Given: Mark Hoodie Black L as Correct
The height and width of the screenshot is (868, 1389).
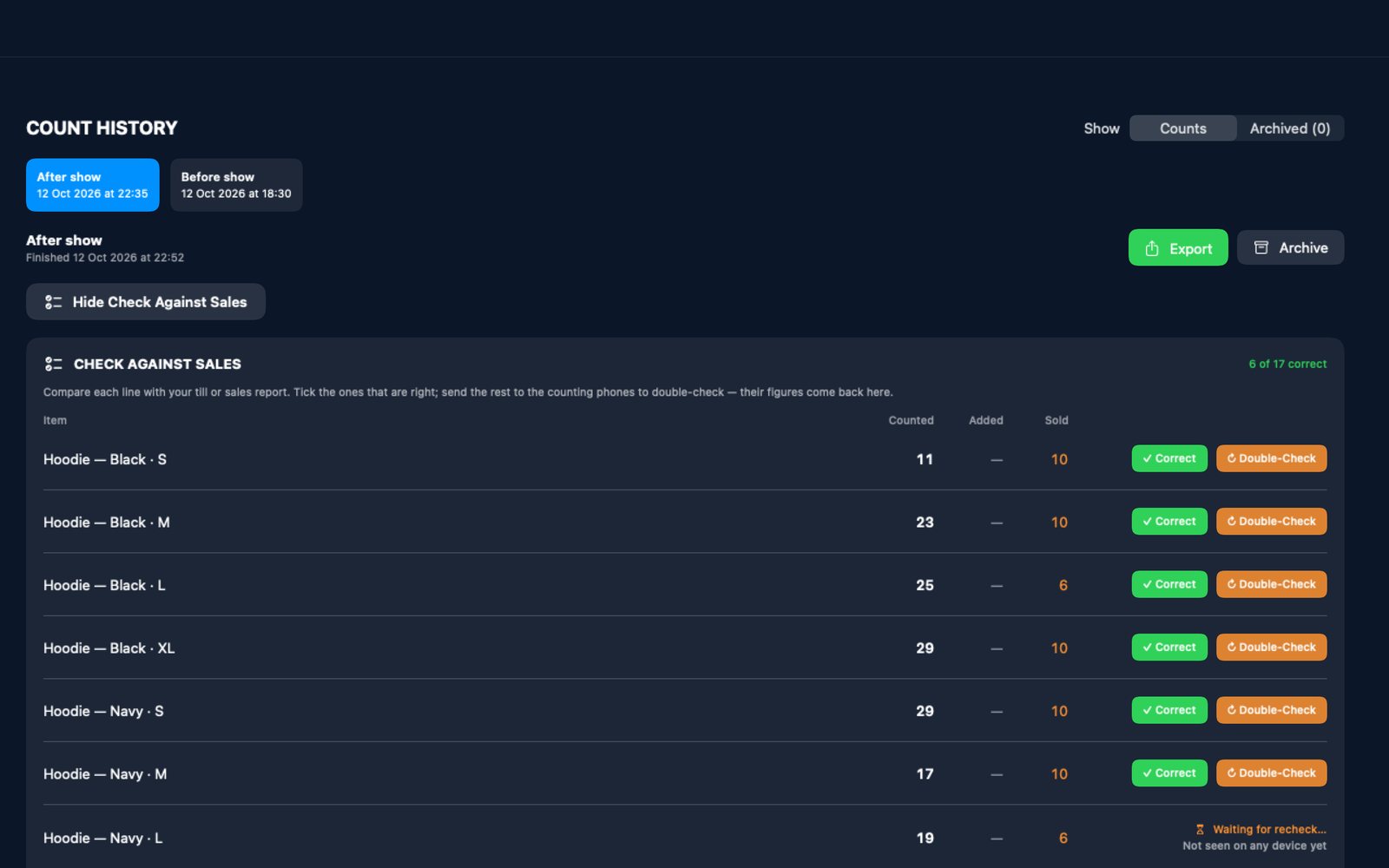Looking at the screenshot, I should pyautogui.click(x=1169, y=584).
